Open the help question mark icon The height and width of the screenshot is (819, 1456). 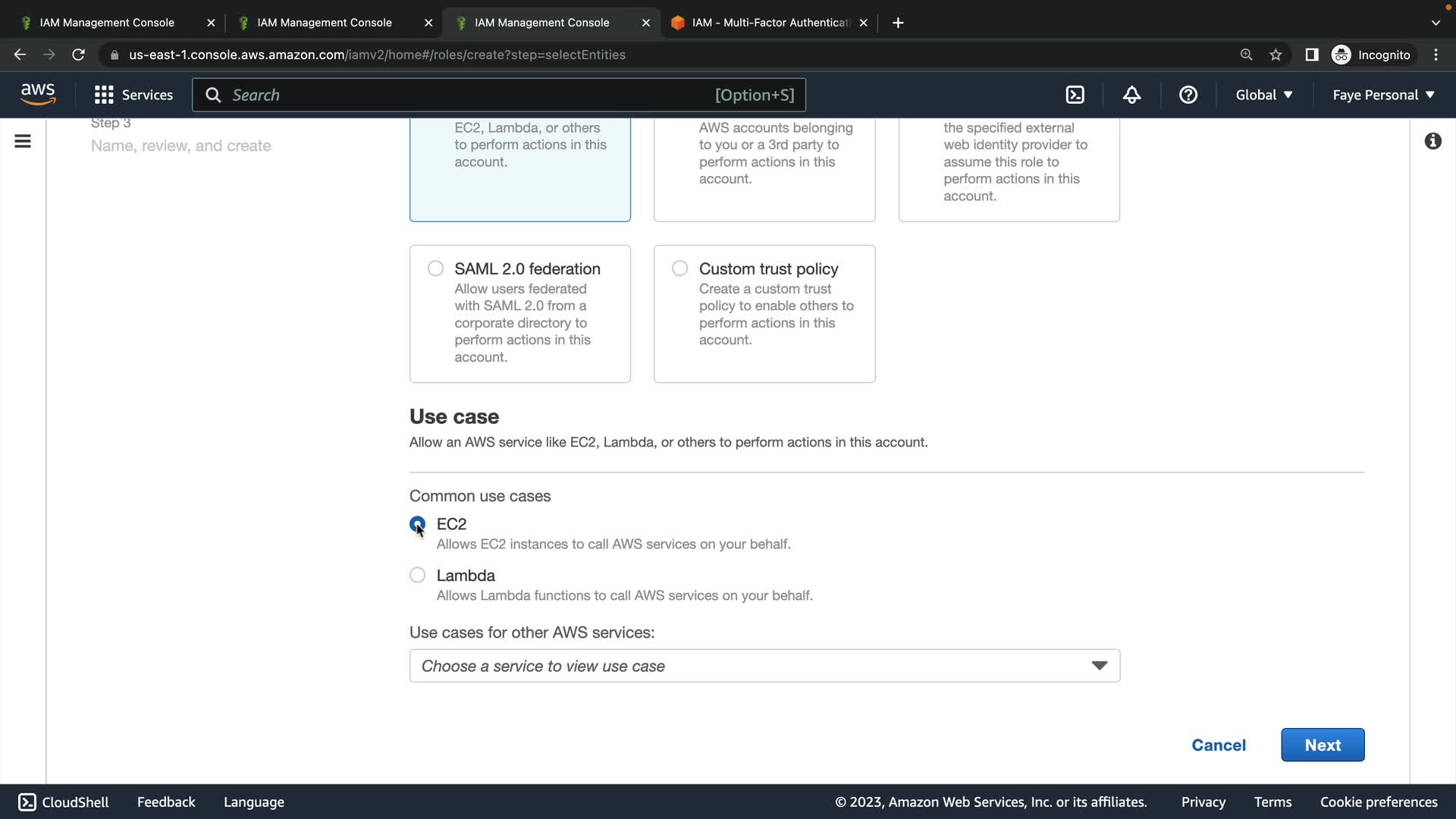(1188, 95)
